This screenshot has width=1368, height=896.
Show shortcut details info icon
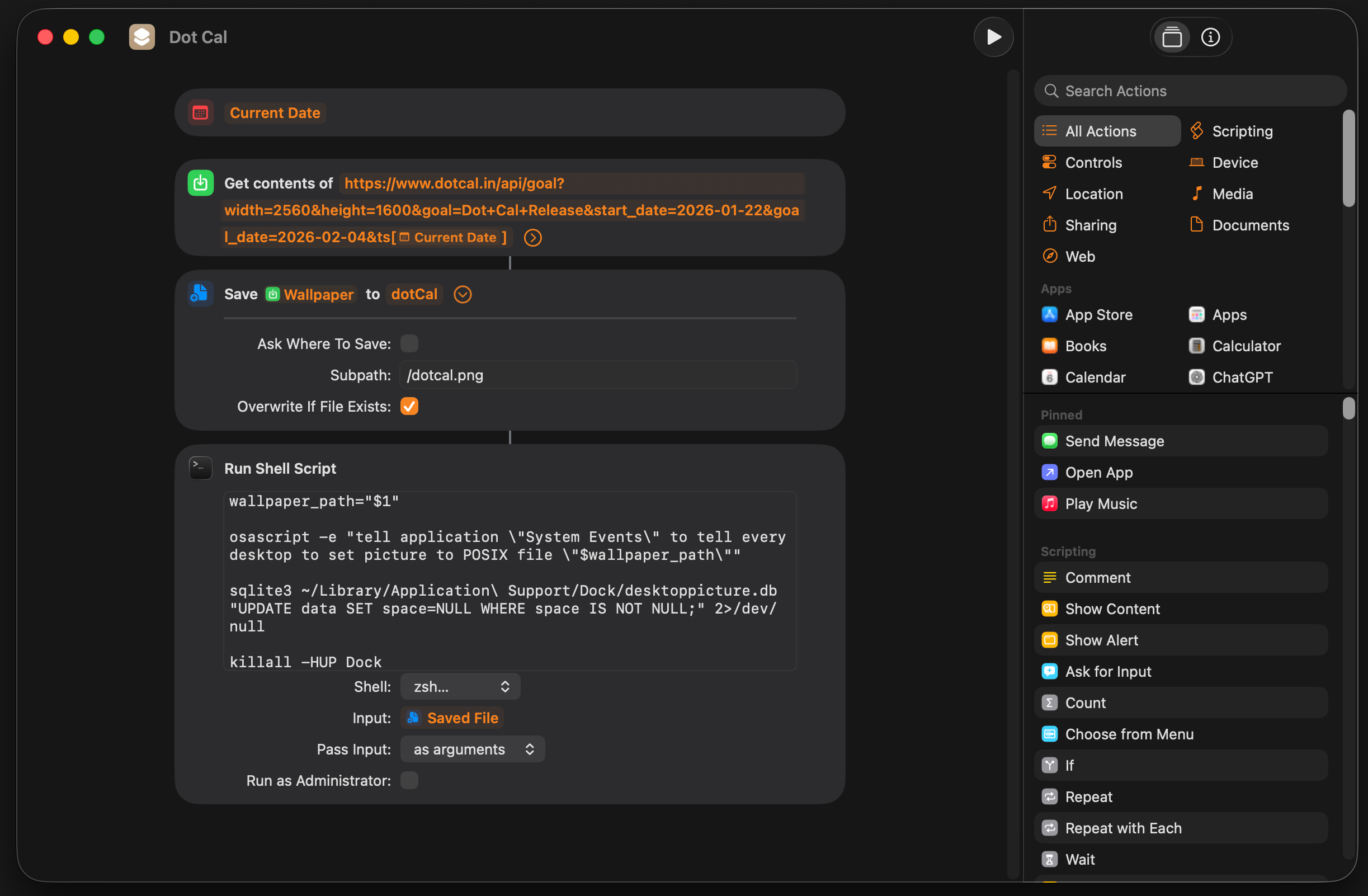tap(1210, 37)
